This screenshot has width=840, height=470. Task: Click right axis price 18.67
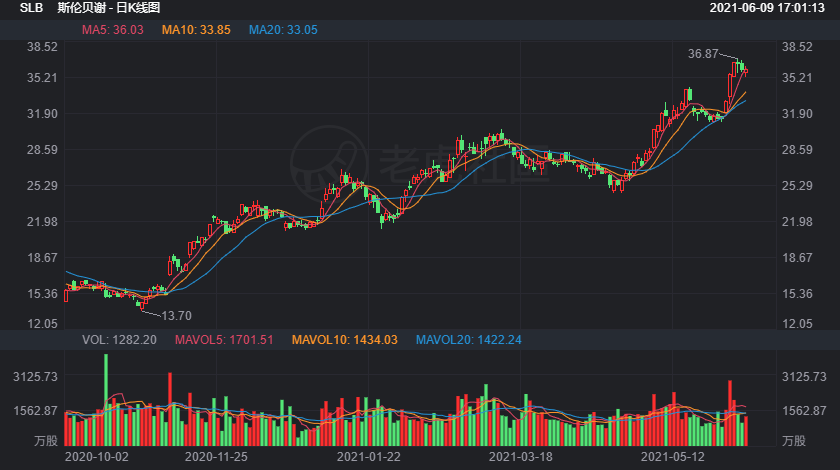(797, 258)
